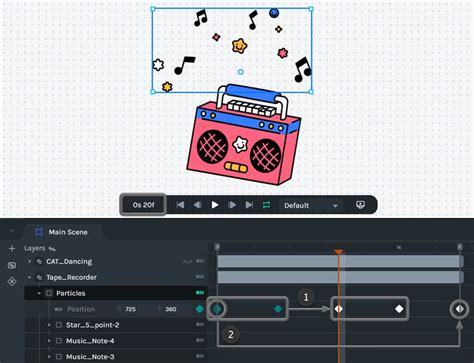Select the last Position keyframe at end
The image size is (474, 363).
pos(460,309)
